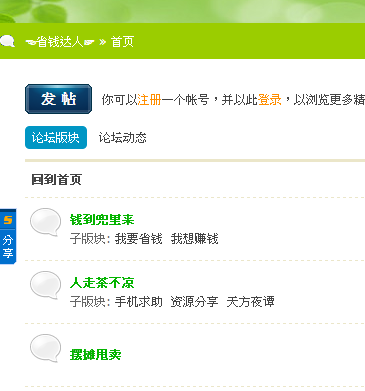Click the 回到首页 heading link

[x=56, y=179]
